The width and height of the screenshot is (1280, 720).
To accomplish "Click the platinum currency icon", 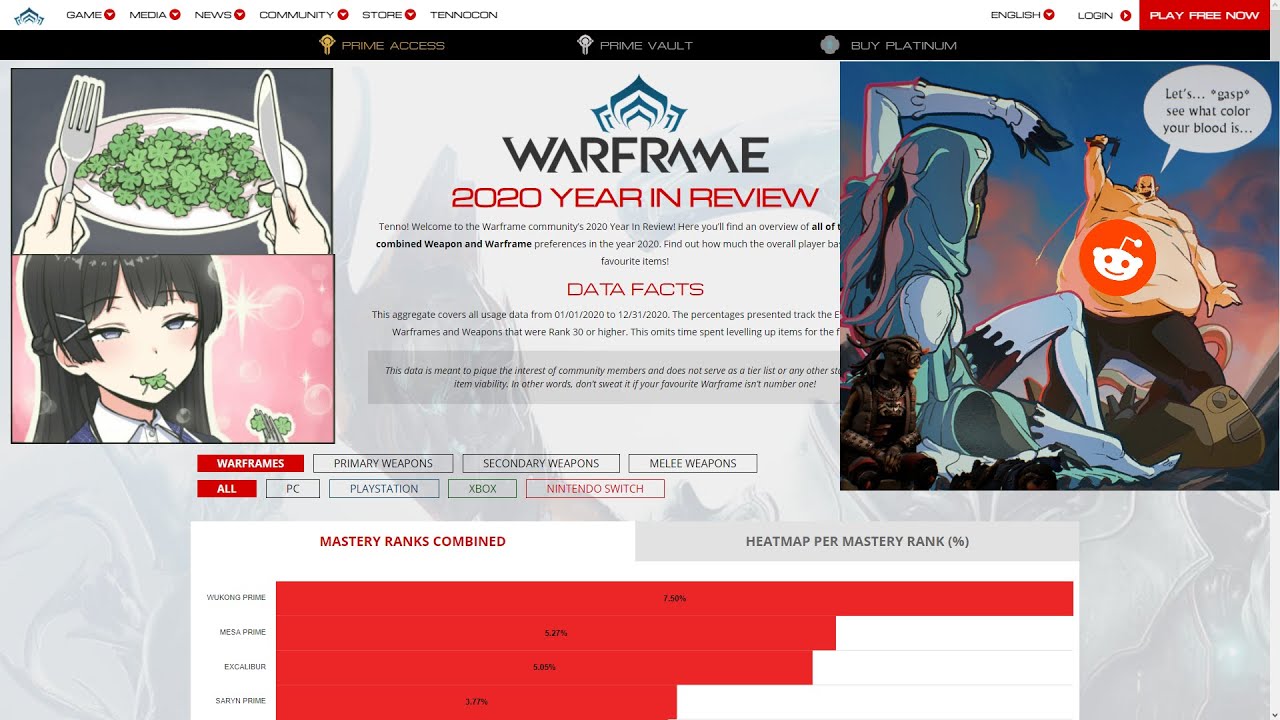I will click(829, 45).
